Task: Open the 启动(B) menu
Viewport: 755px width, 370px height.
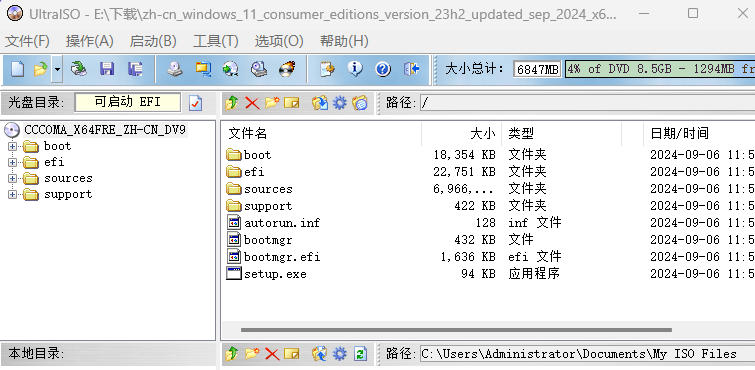Action: click(x=153, y=41)
